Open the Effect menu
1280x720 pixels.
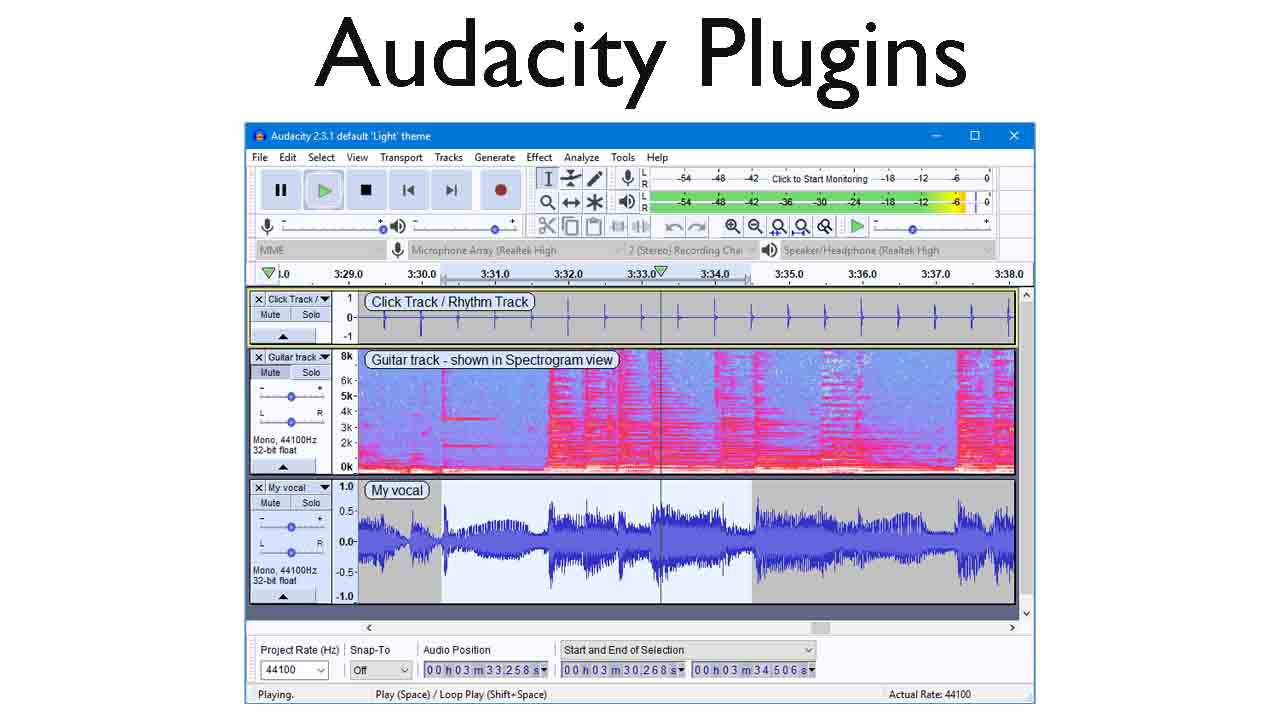pos(539,157)
